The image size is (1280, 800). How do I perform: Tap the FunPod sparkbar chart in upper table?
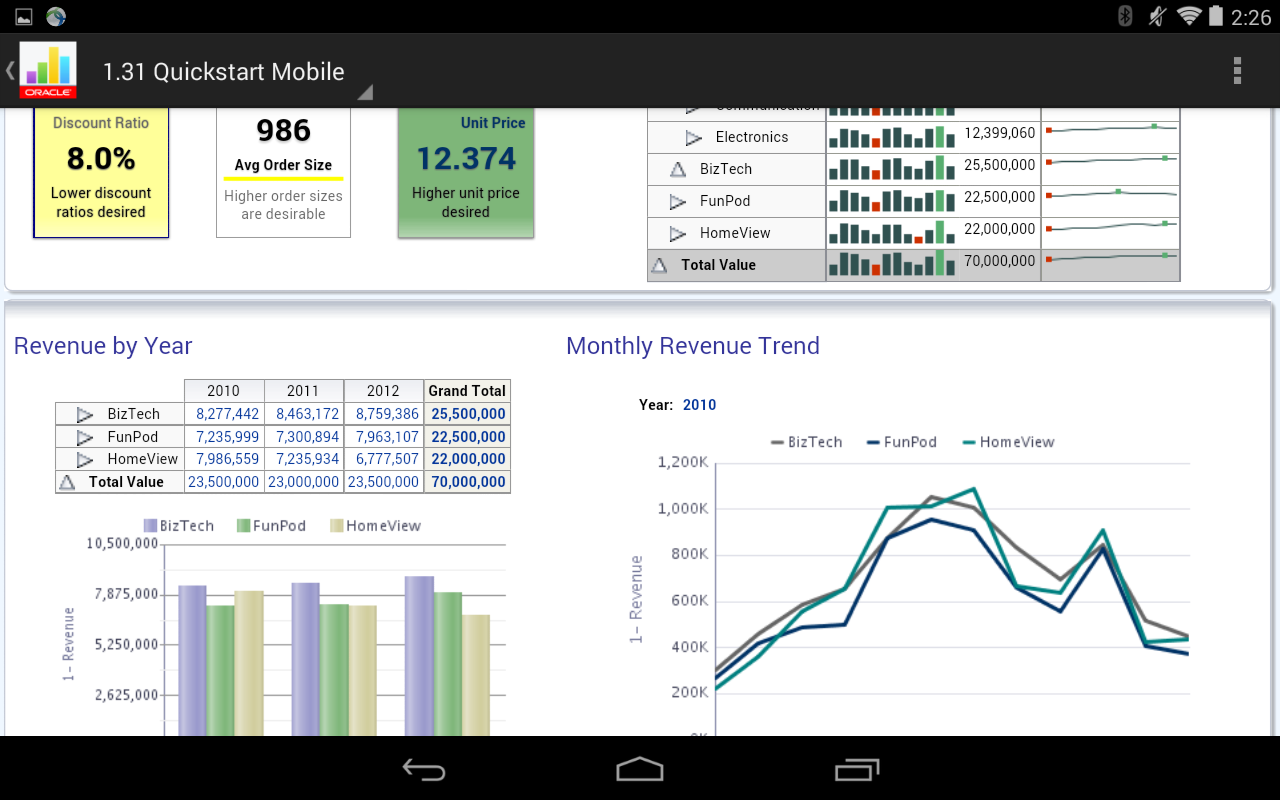pos(891,201)
